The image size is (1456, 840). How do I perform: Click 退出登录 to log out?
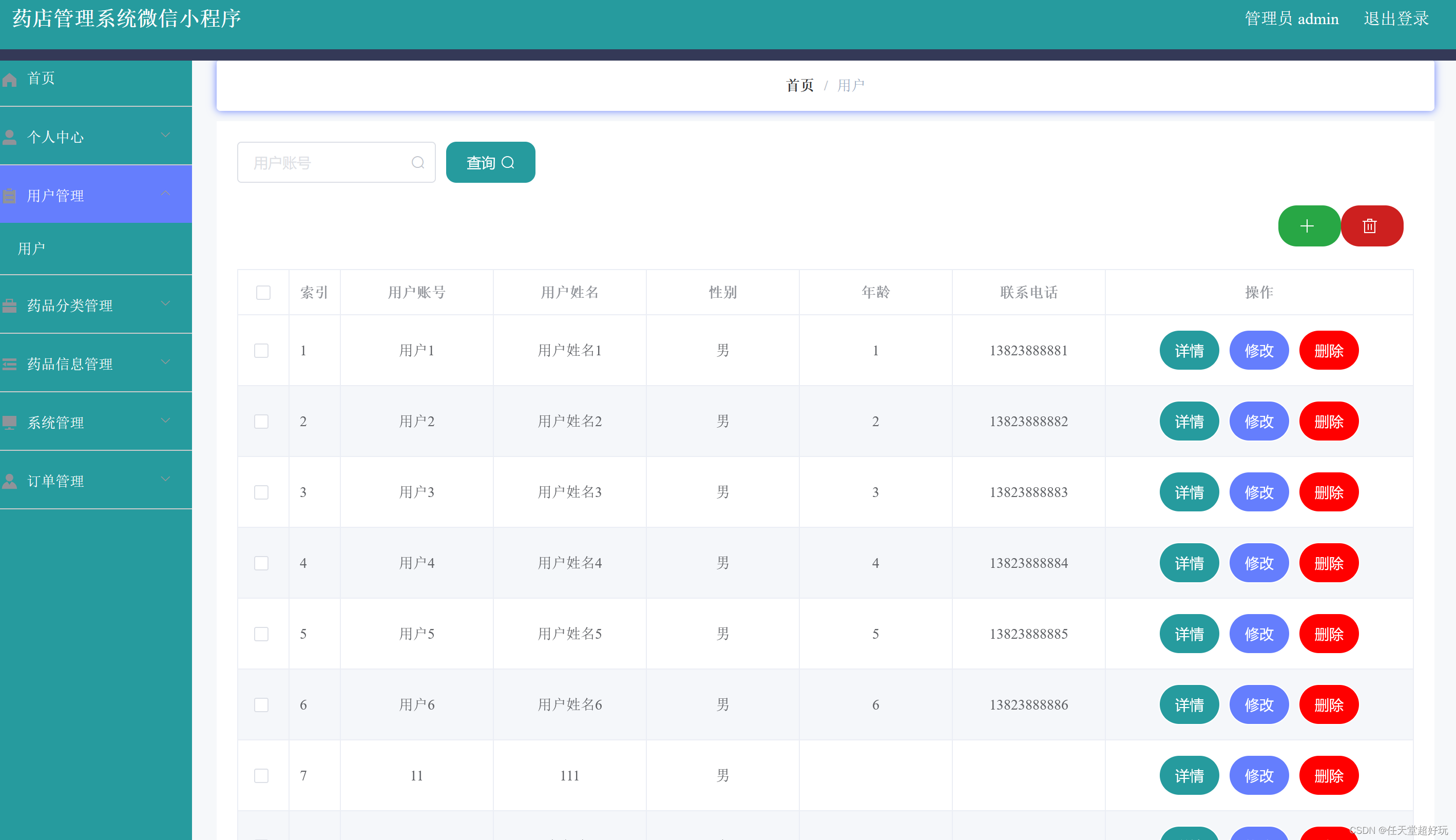pos(1396,19)
